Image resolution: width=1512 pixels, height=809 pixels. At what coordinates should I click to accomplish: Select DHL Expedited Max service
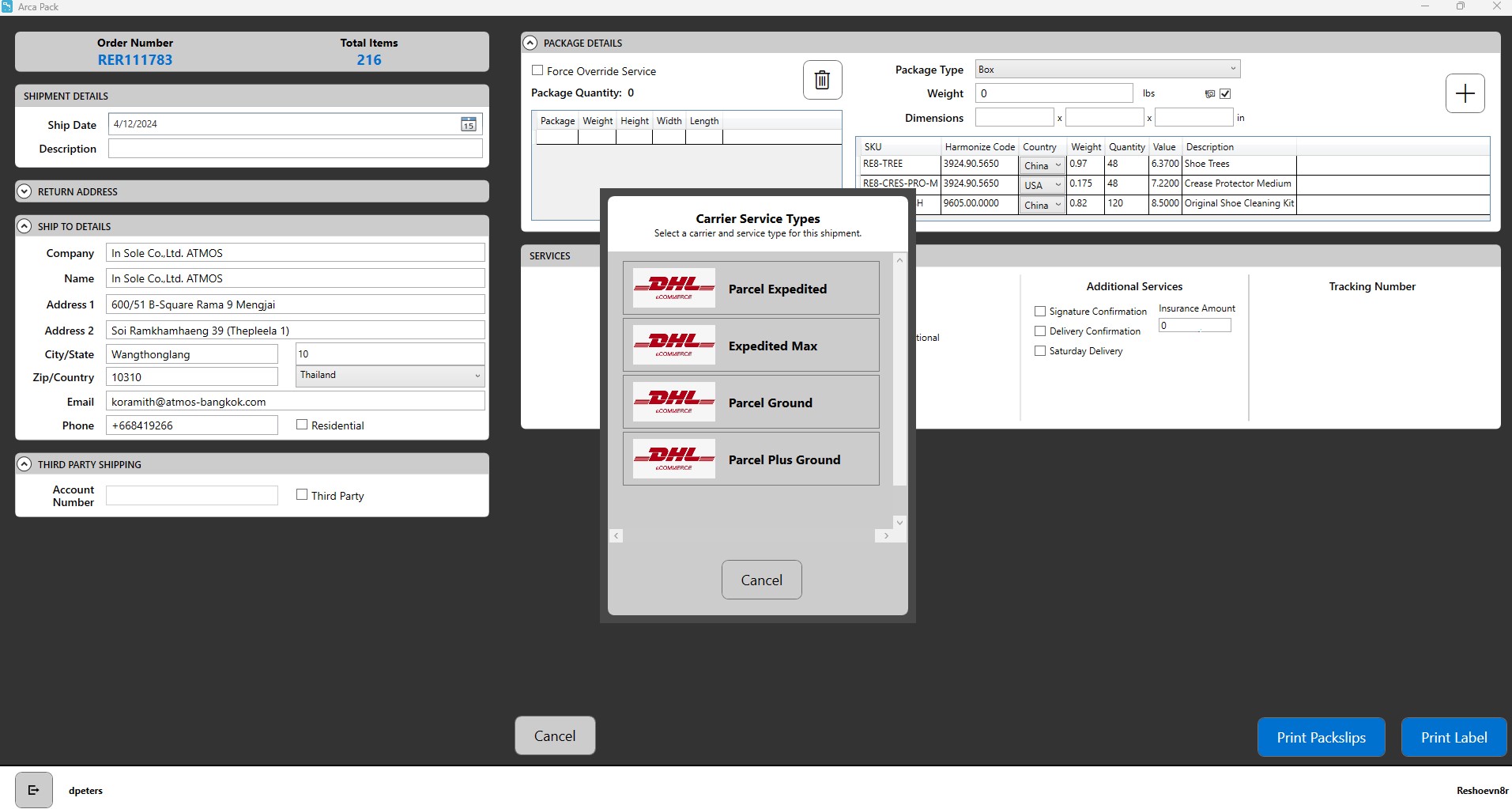[751, 346]
